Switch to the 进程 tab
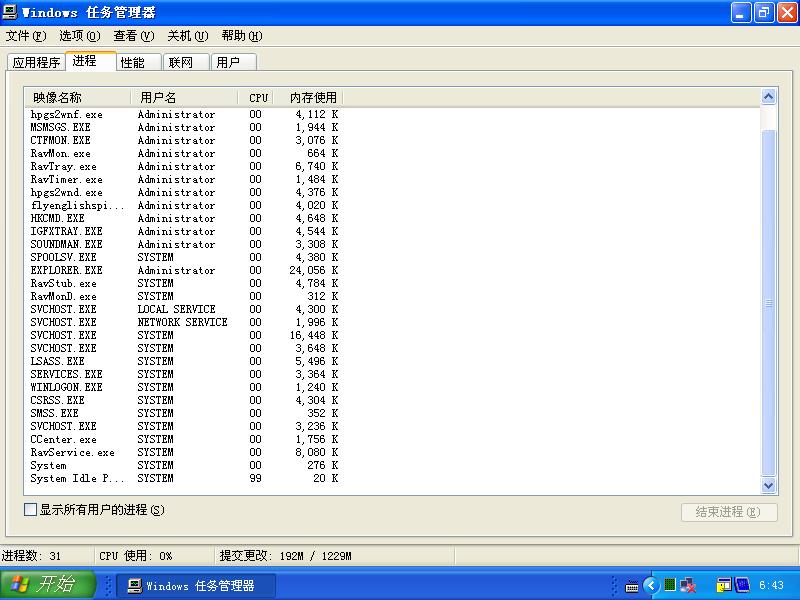This screenshot has height=600, width=800. coord(90,61)
